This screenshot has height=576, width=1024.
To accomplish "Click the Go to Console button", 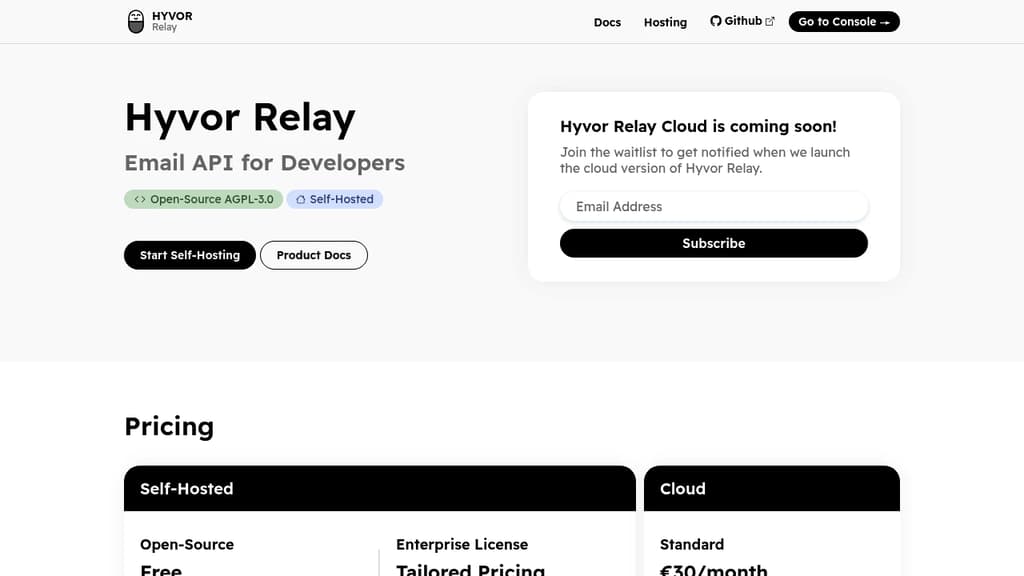I will tap(844, 21).
